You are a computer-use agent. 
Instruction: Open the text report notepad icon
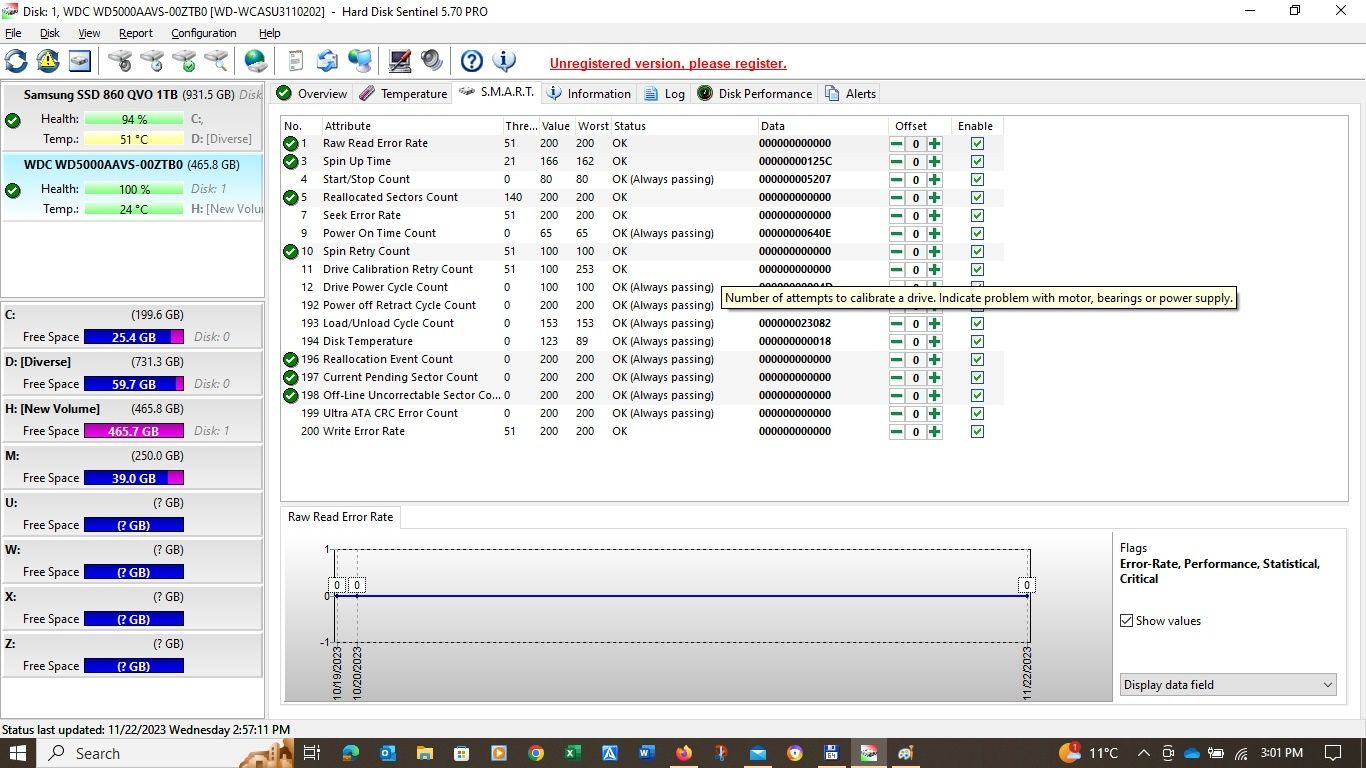pos(296,61)
